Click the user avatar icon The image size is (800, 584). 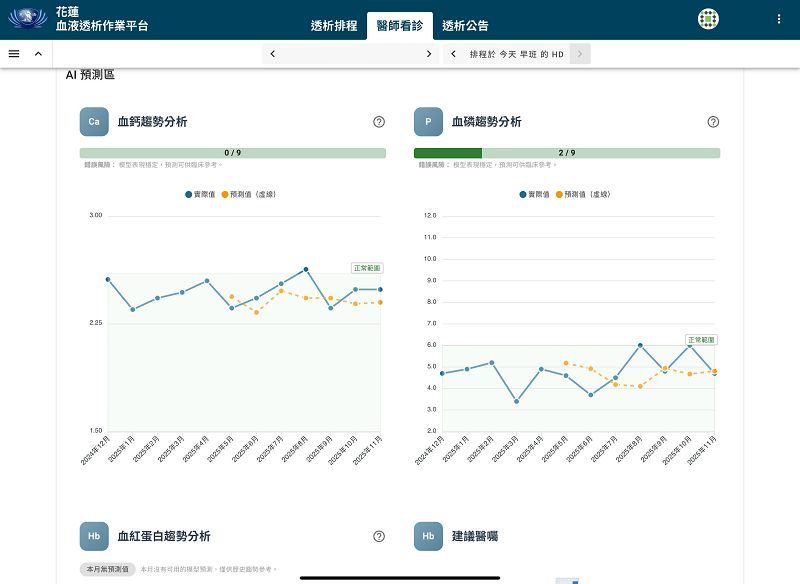click(x=708, y=19)
